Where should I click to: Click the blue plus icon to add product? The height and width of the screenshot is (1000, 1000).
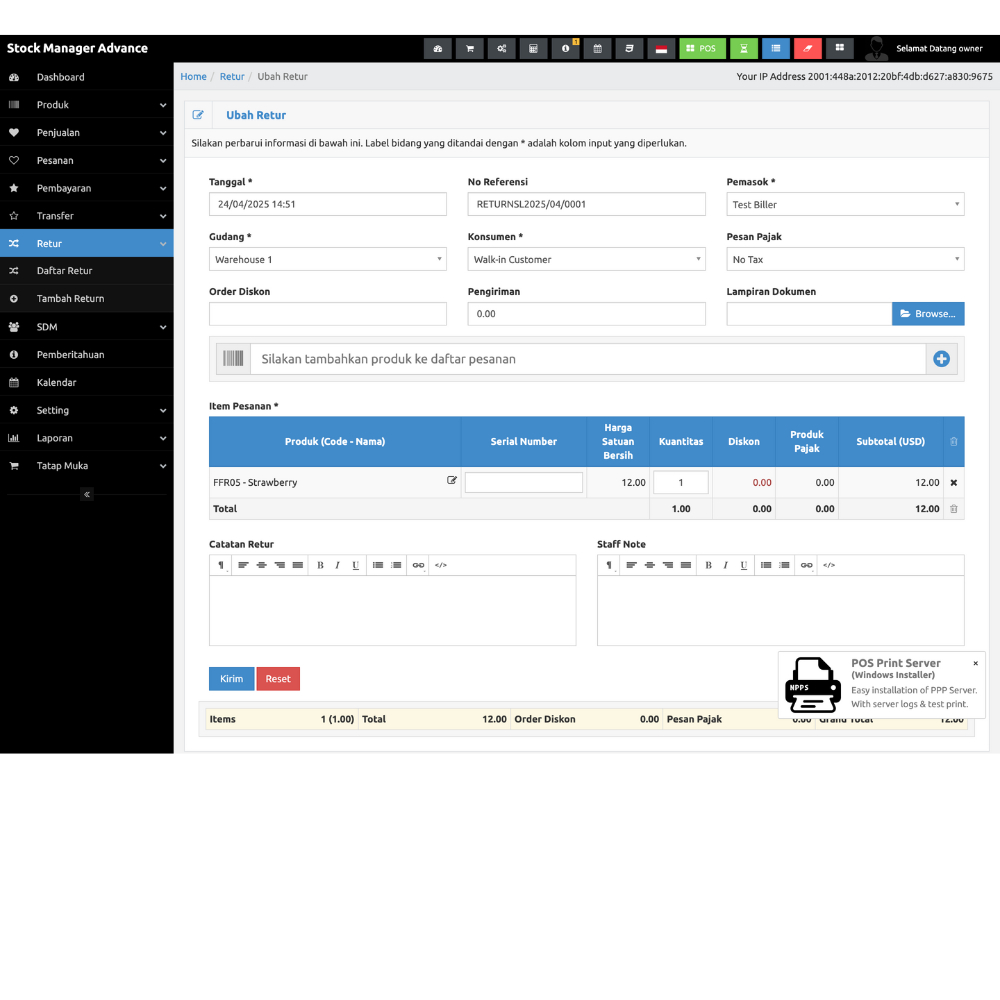941,359
